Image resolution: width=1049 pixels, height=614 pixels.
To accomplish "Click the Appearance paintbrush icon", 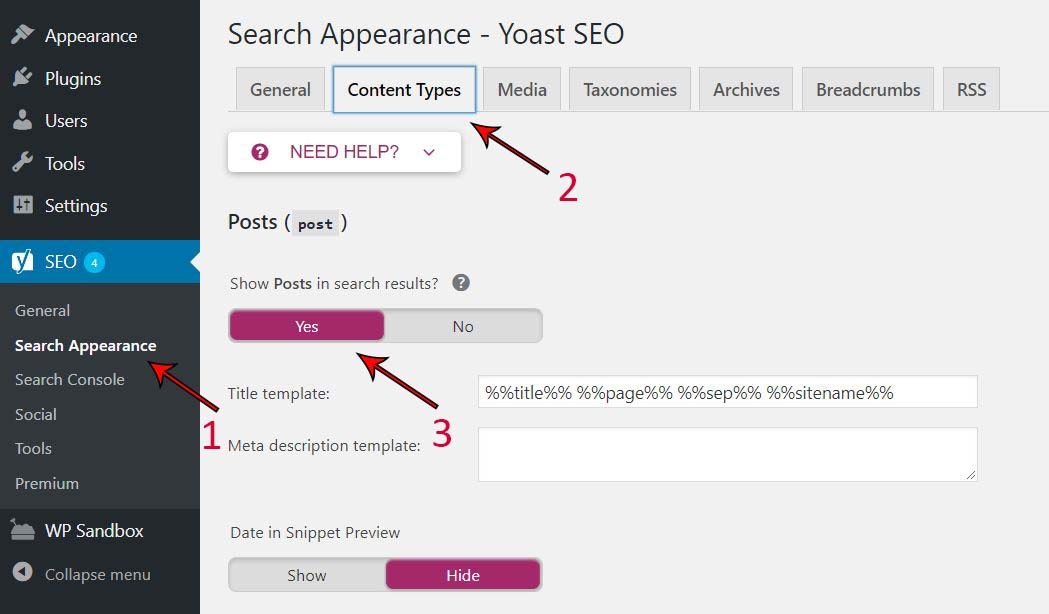I will click(x=22, y=34).
